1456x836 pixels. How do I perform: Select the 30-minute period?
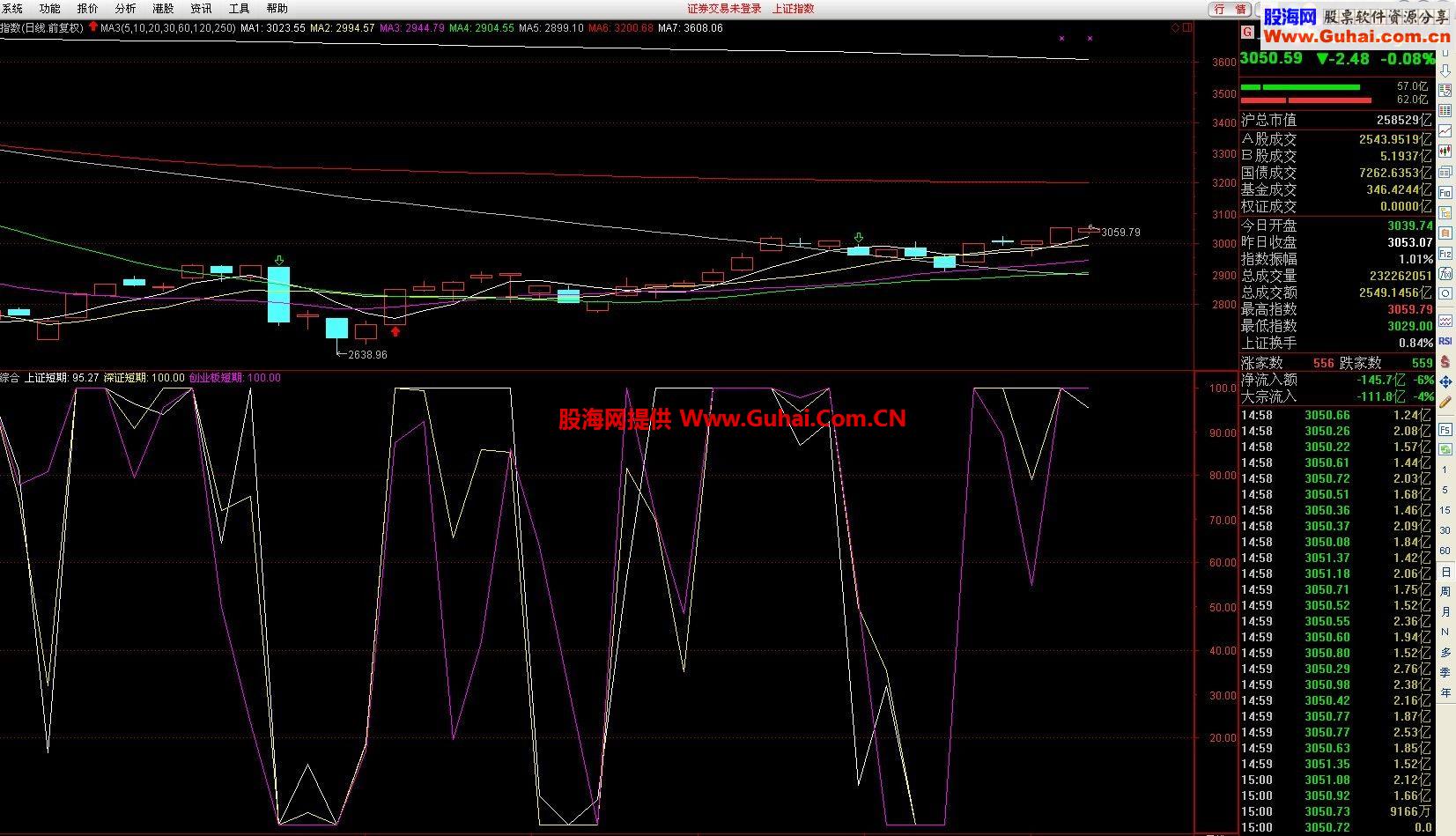1445,530
